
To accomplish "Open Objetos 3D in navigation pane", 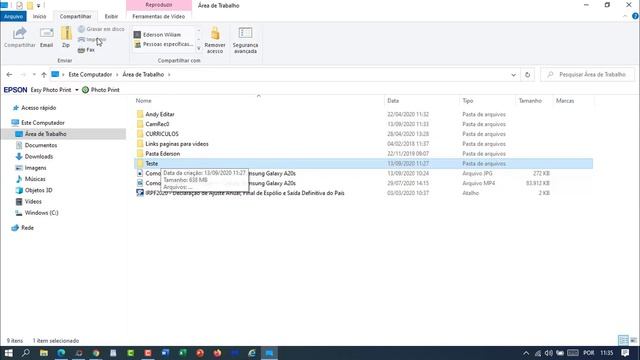I will point(38,190).
